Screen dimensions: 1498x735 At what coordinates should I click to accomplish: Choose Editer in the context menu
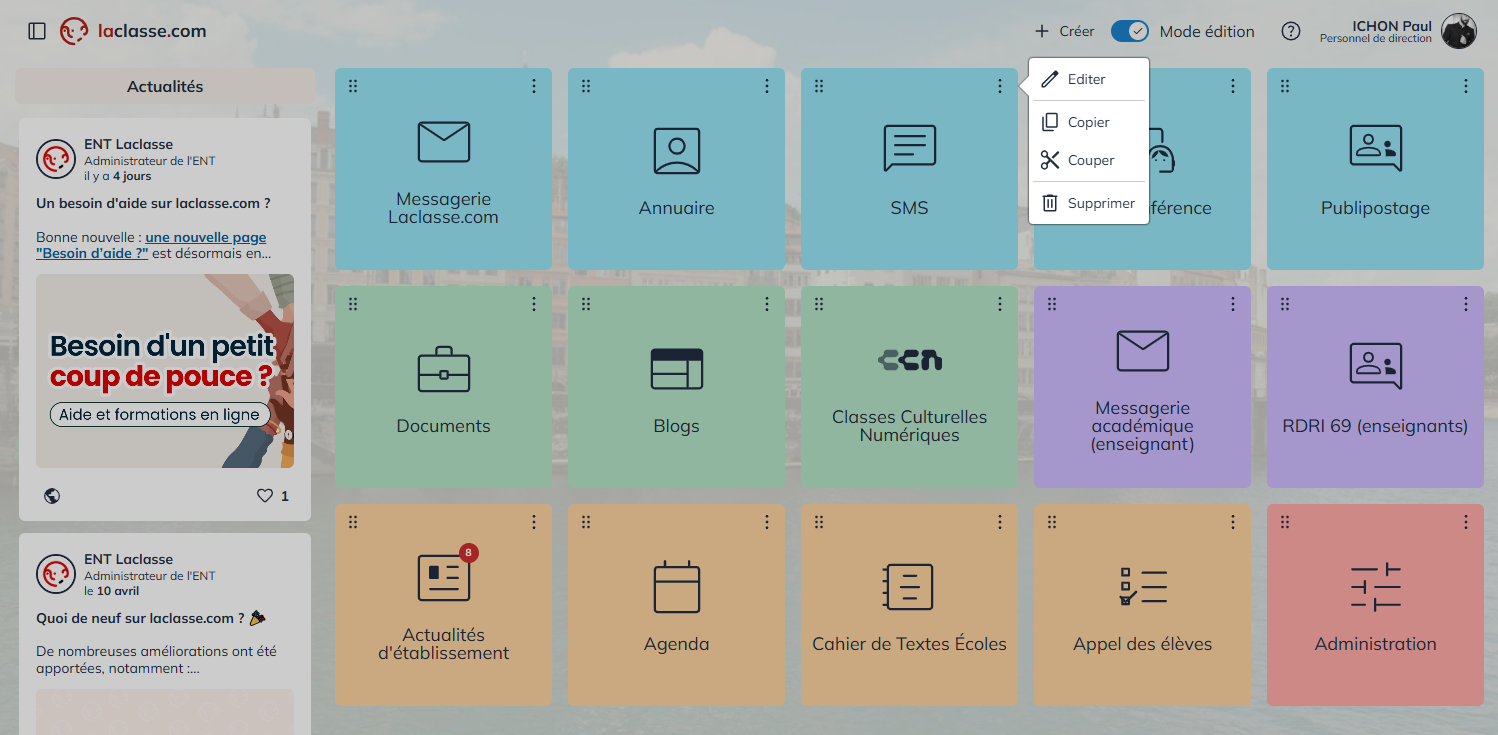coord(1089,79)
